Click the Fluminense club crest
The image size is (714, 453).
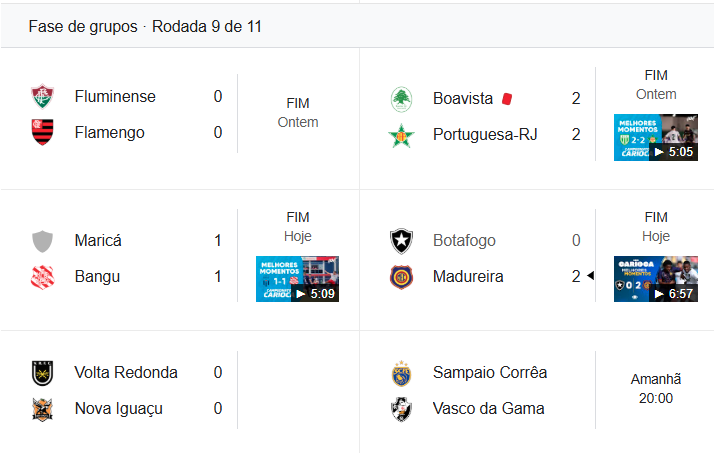tap(42, 97)
